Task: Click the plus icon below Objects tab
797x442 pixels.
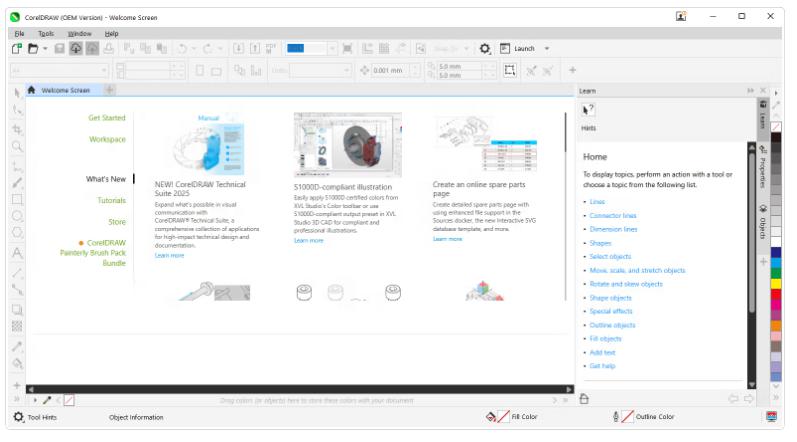Action: pyautogui.click(x=763, y=262)
